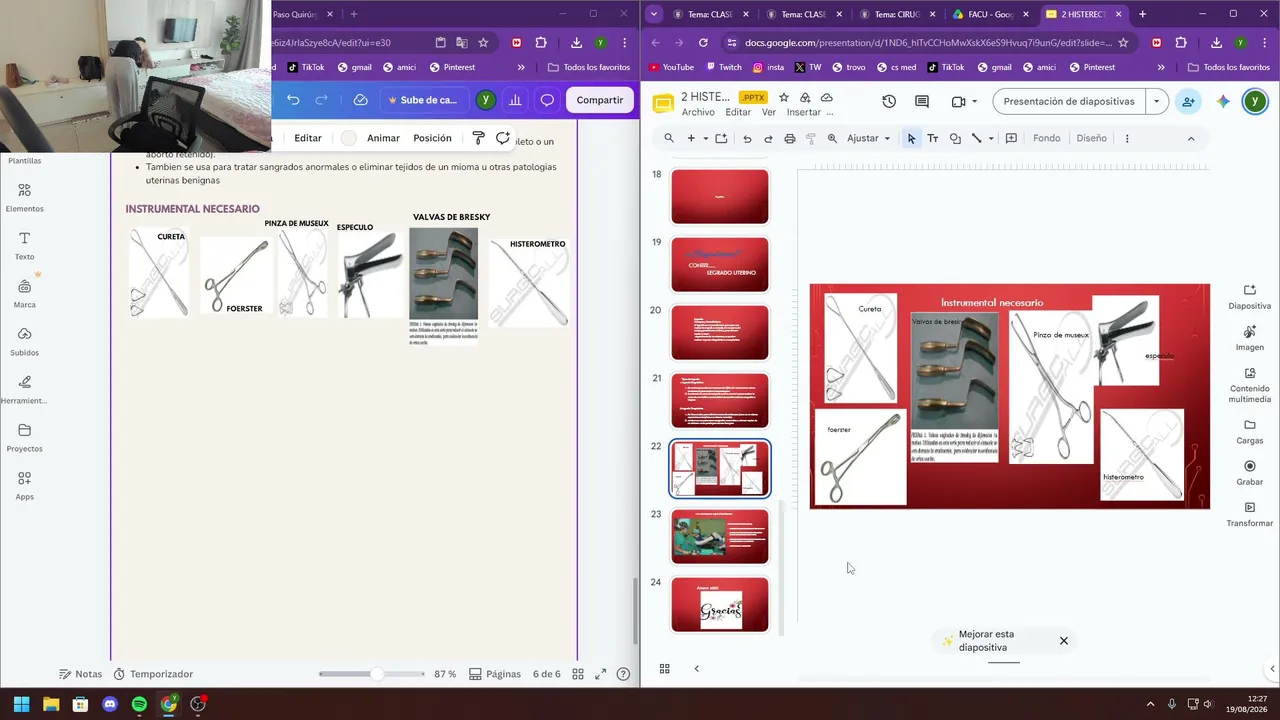Viewport: 1280px width, 720px height.
Task: Open Canva analytics bar chart icon
Action: (x=515, y=100)
